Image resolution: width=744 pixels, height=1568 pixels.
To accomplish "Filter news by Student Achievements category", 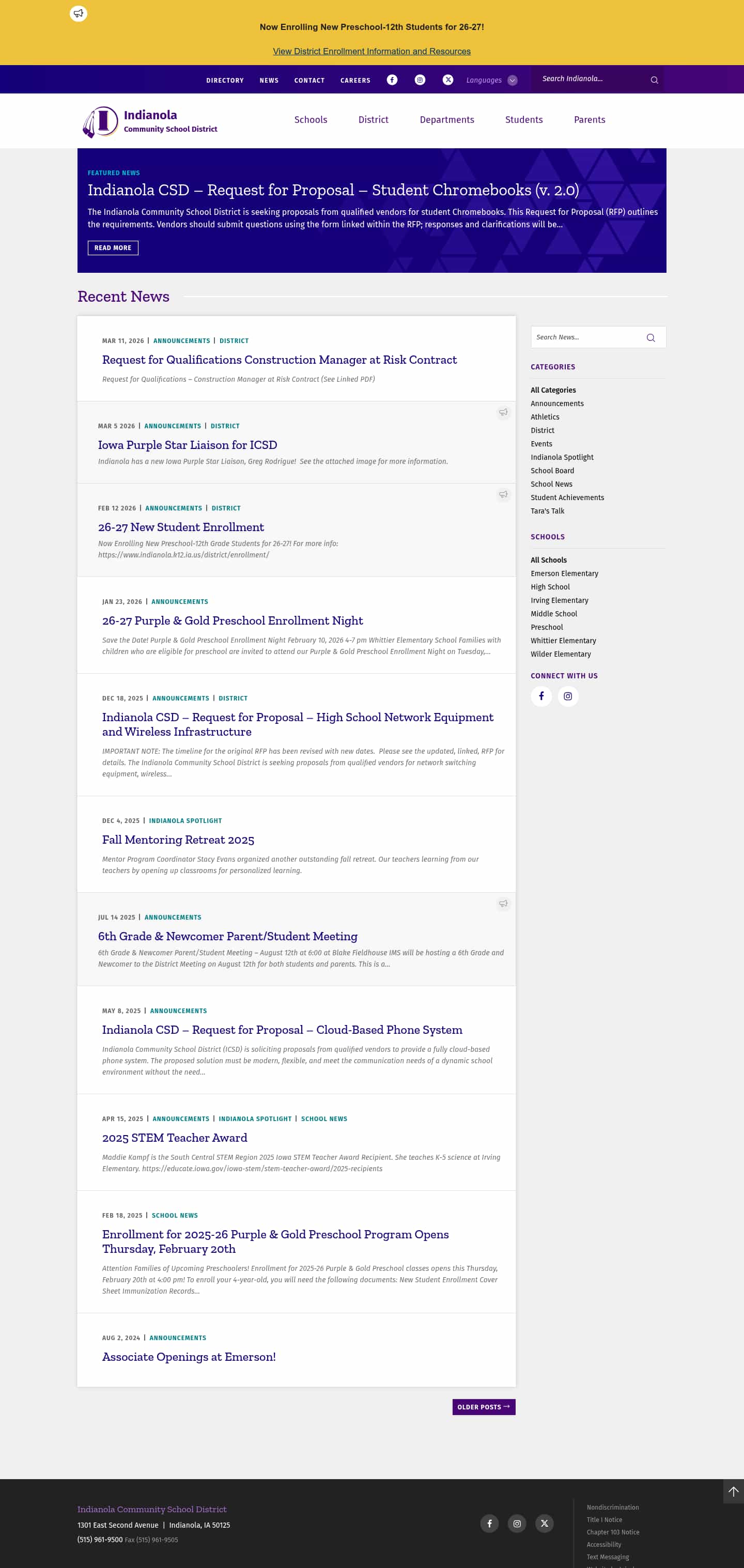I will point(567,498).
